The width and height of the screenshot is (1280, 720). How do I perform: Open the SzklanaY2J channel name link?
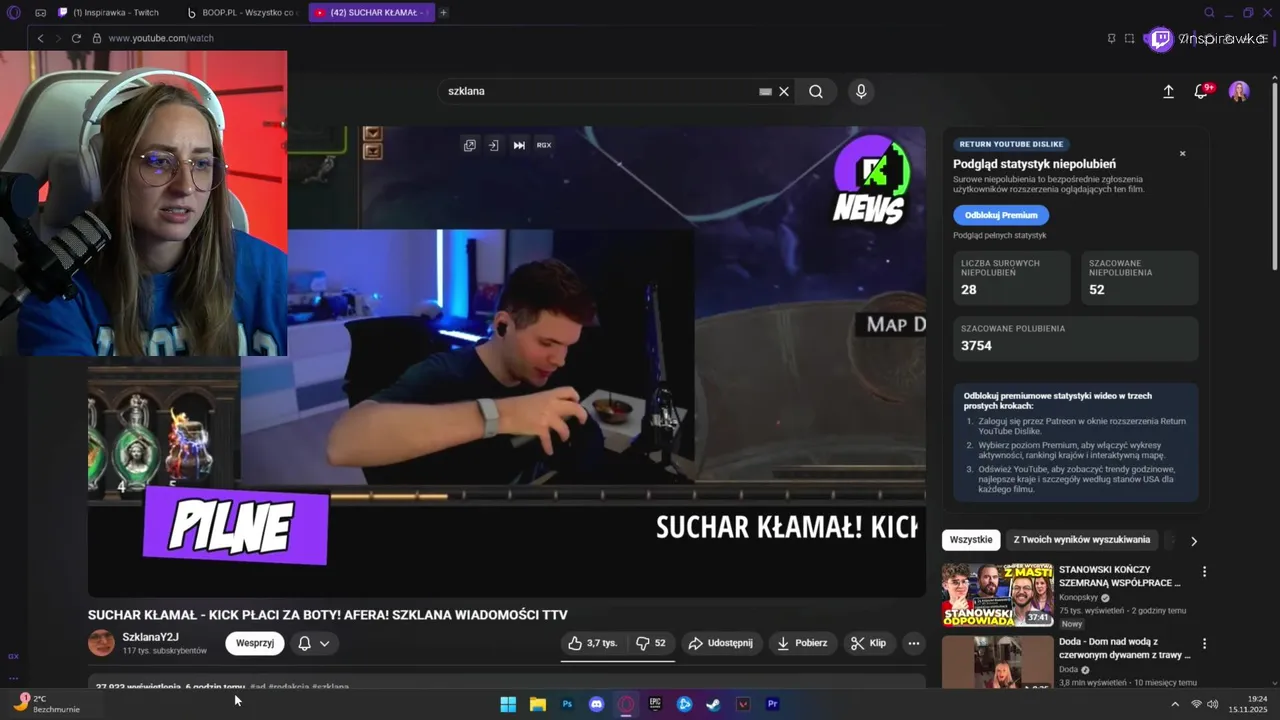pyautogui.click(x=150, y=637)
